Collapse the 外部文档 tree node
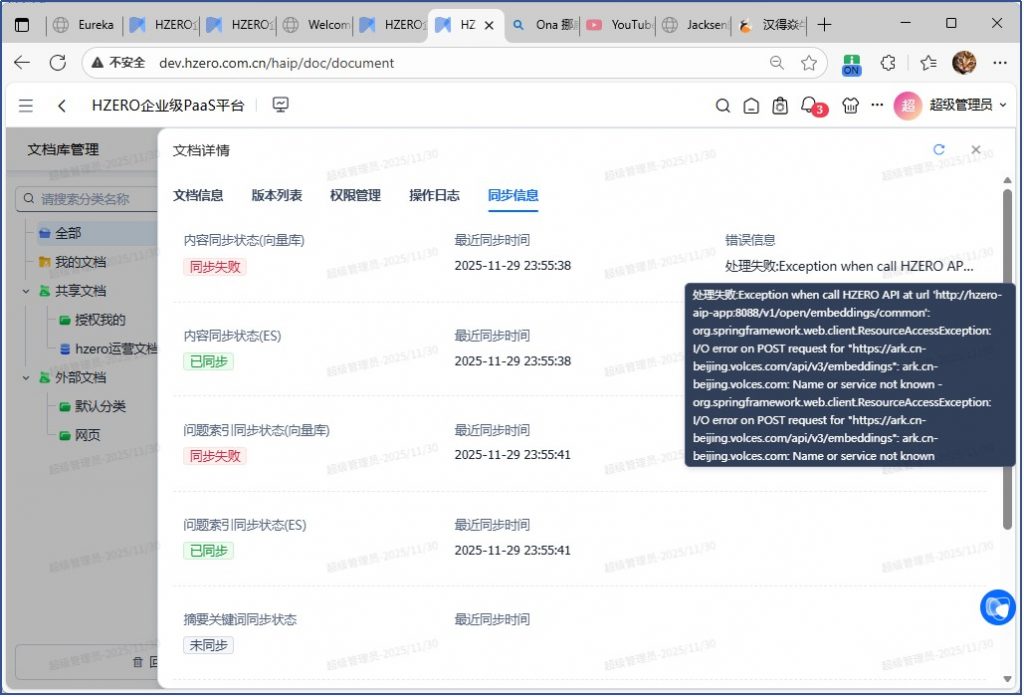 (x=26, y=378)
